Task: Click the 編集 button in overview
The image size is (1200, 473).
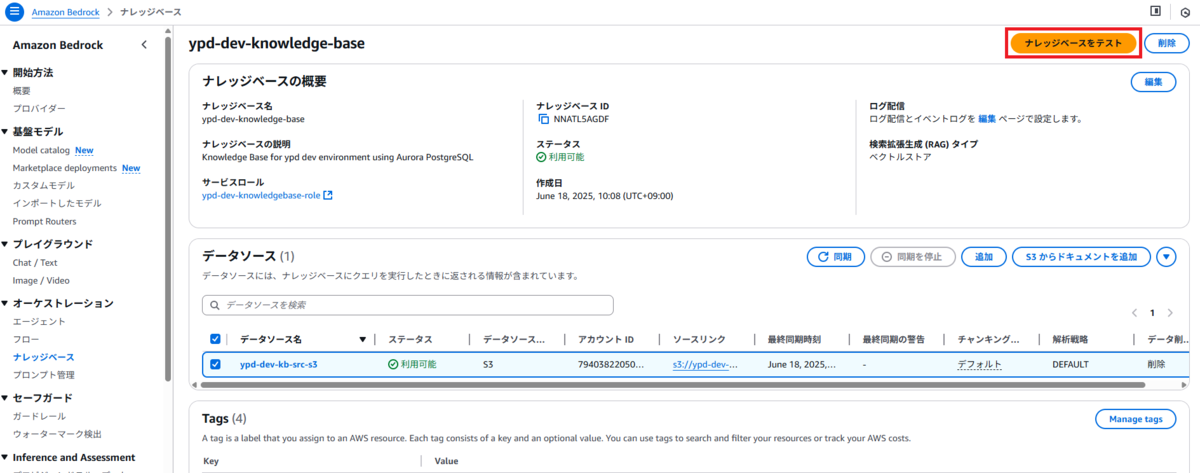Action: pos(1153,82)
